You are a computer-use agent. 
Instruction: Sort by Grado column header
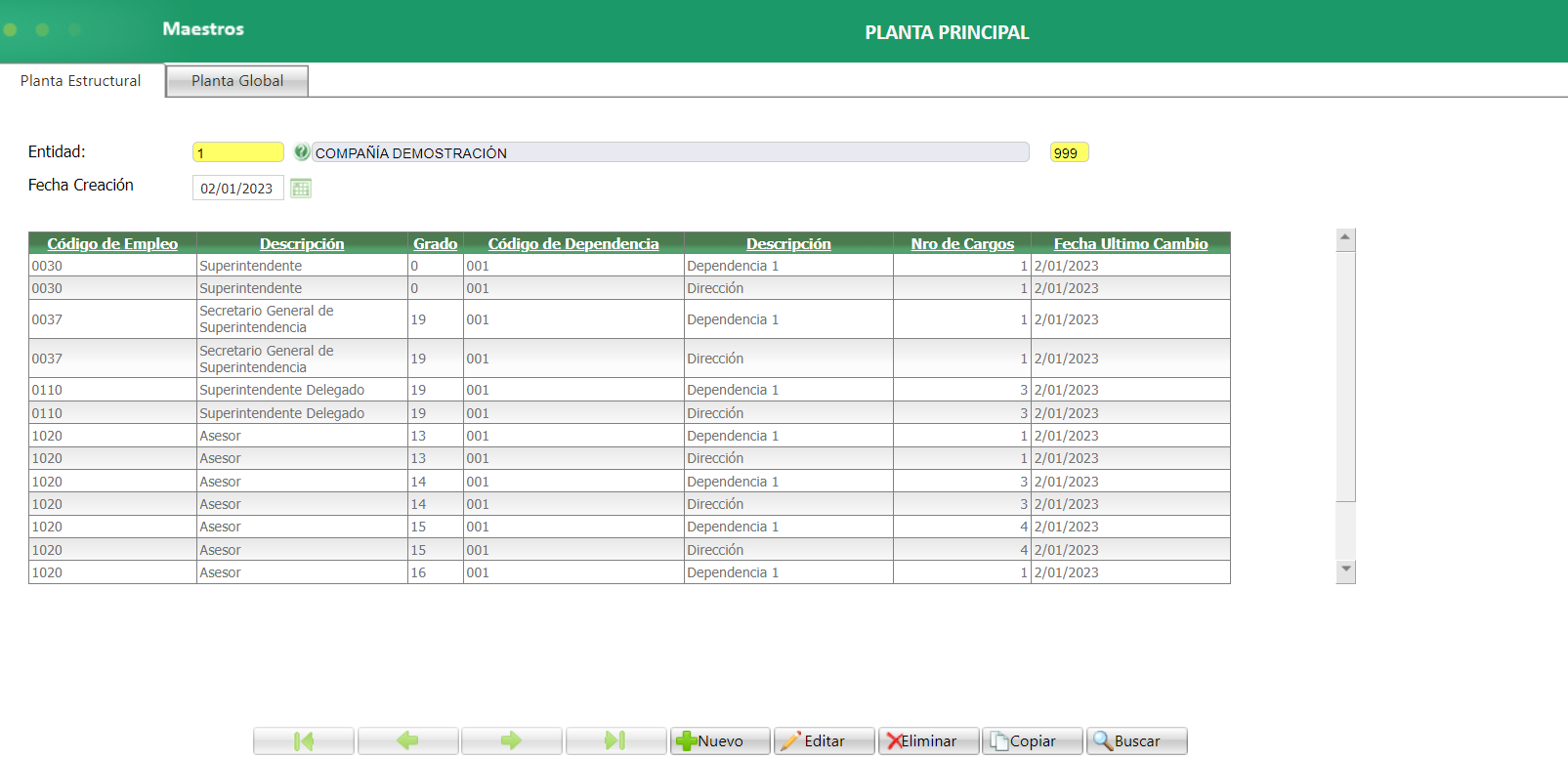[435, 243]
